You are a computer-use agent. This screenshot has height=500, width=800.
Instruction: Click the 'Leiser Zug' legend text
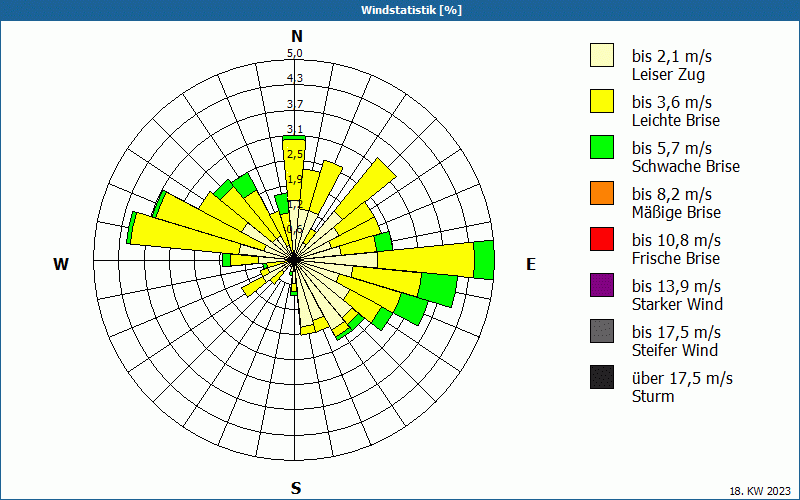click(668, 74)
